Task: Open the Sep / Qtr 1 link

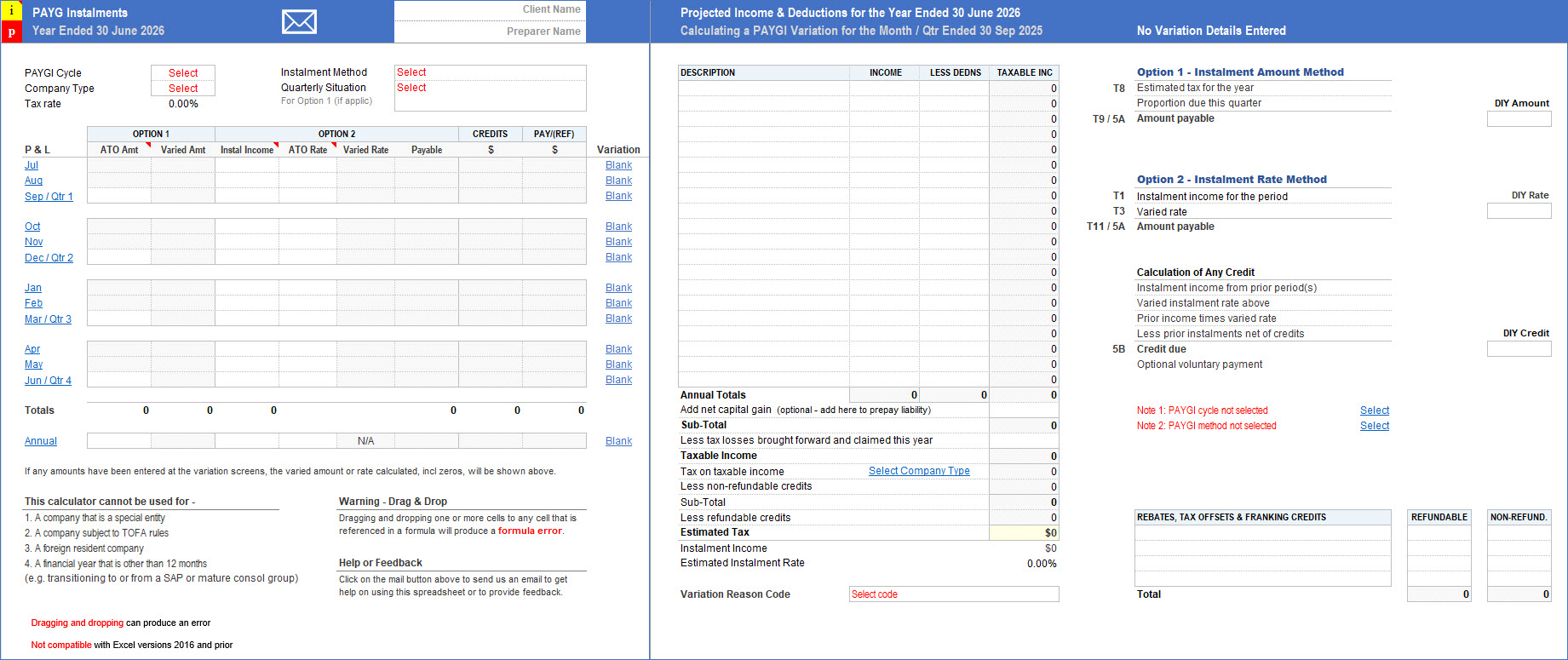Action: pyautogui.click(x=49, y=197)
